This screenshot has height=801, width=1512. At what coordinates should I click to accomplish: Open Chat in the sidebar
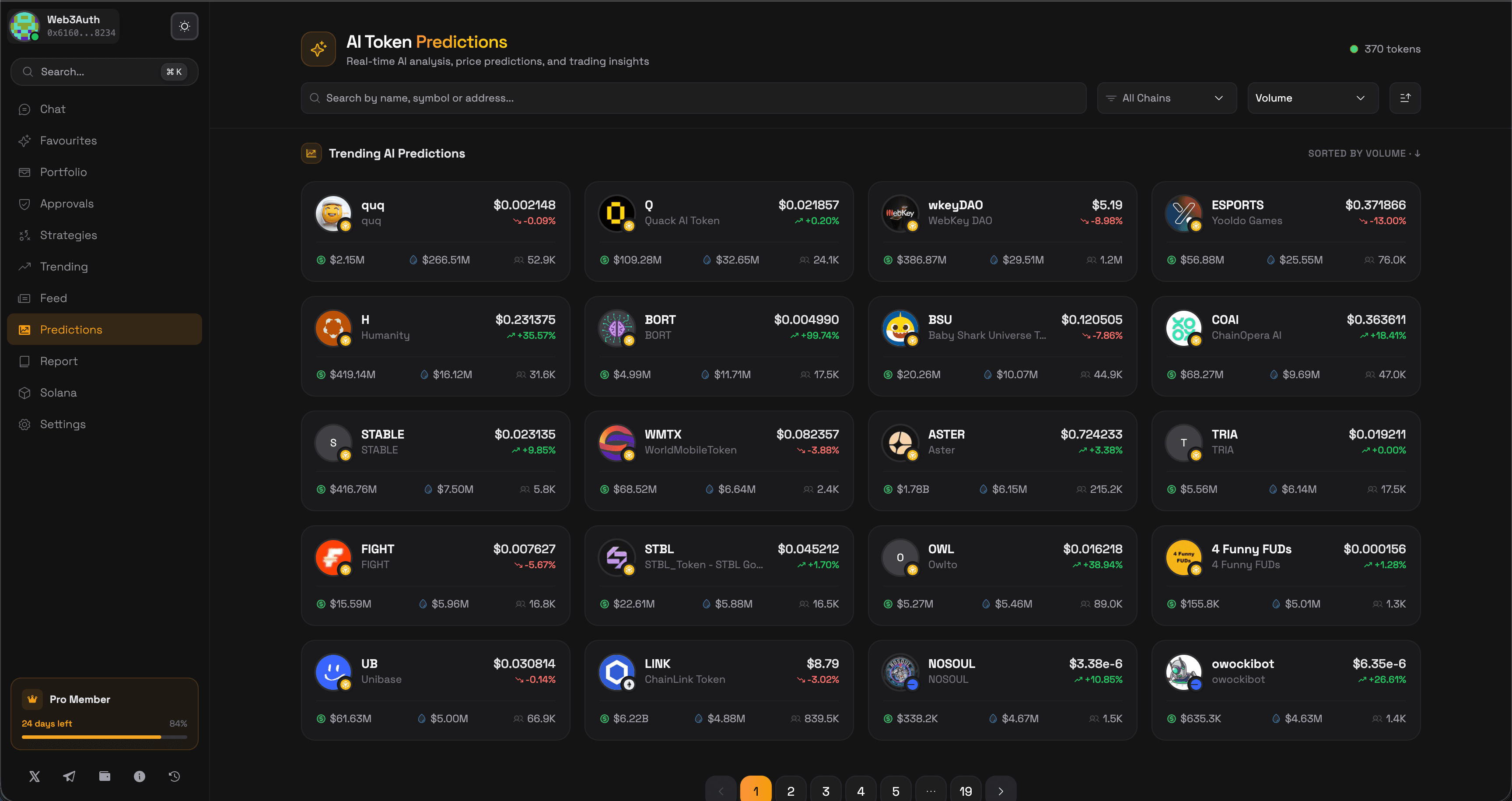pyautogui.click(x=105, y=109)
